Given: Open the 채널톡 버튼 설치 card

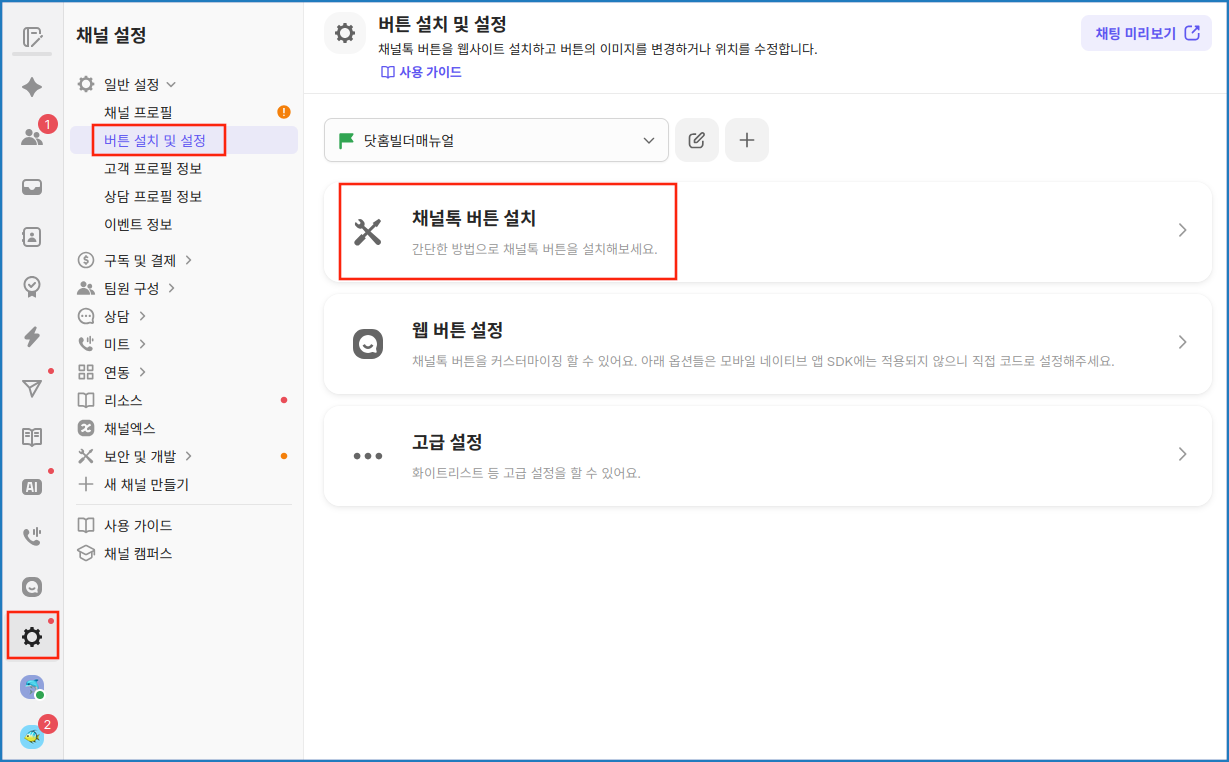Looking at the screenshot, I should coord(768,231).
